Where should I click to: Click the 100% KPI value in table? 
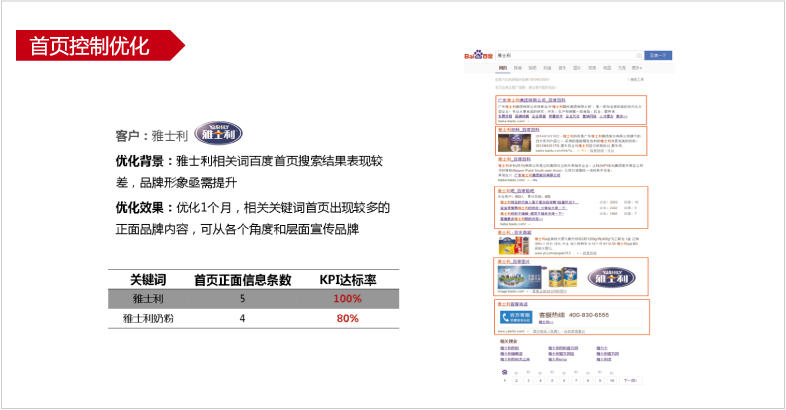tap(347, 299)
